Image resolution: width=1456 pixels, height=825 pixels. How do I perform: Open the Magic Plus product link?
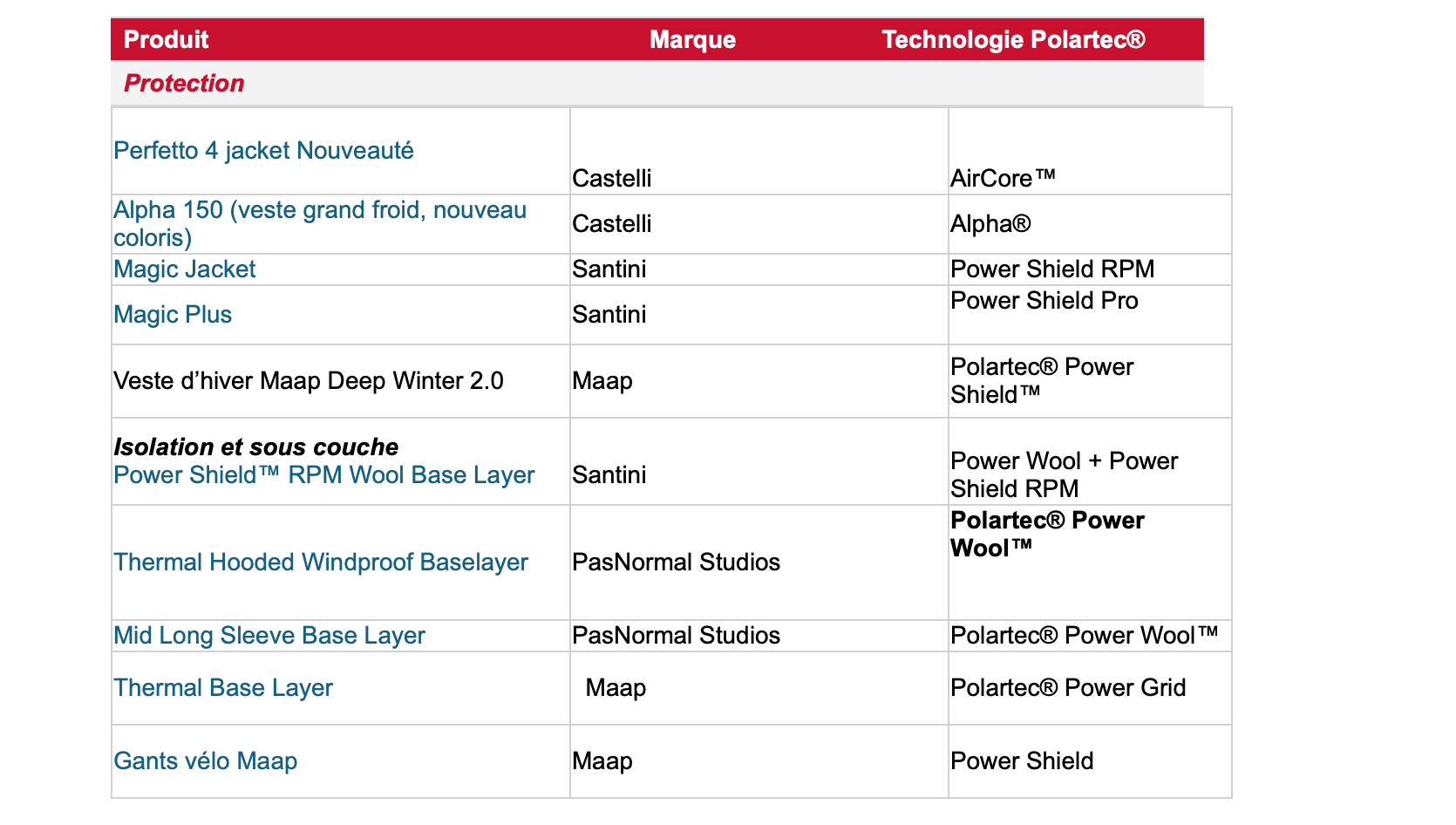coord(173,315)
